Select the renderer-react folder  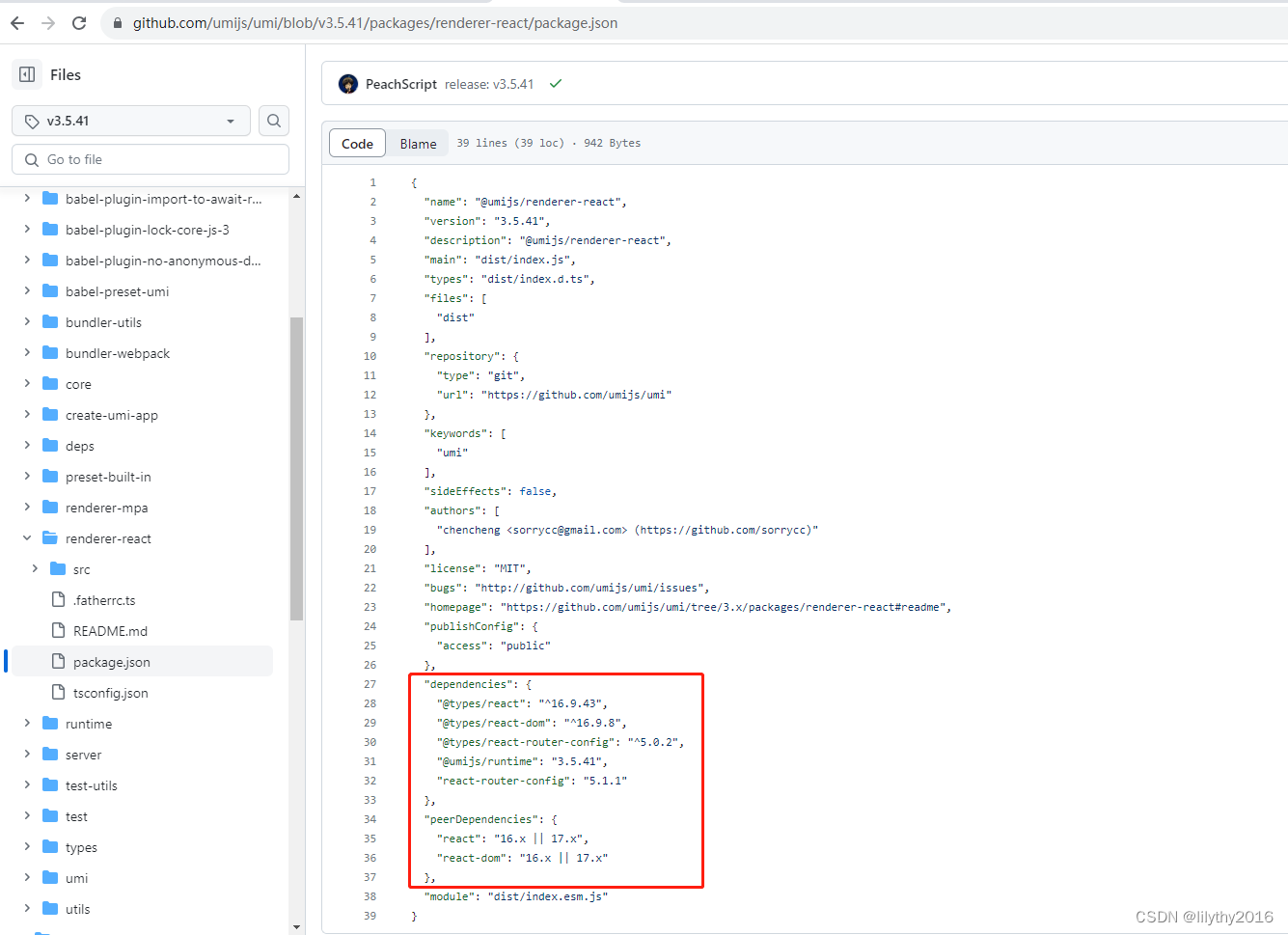(x=108, y=538)
